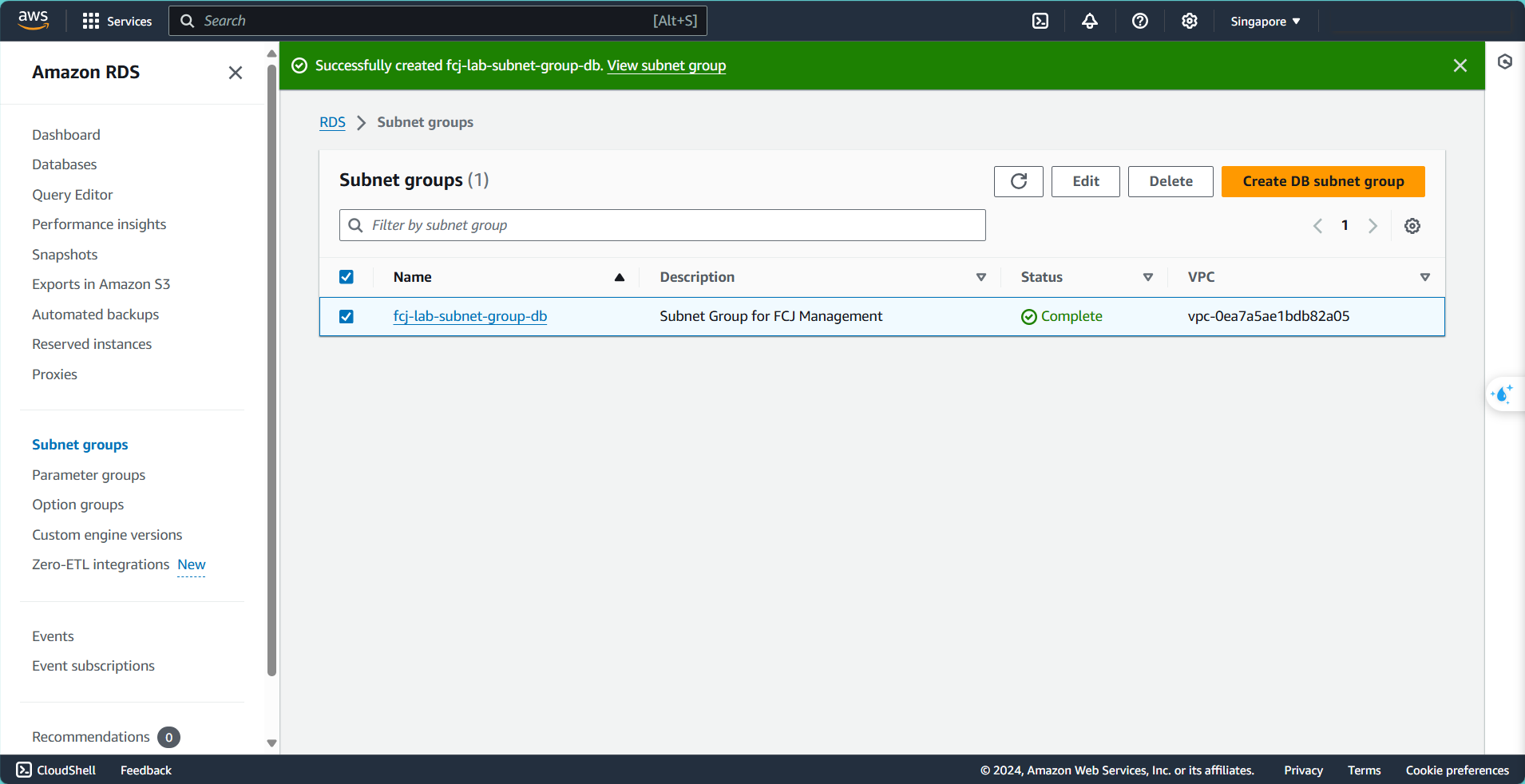Open Databases in the sidebar
The image size is (1525, 784).
[64, 164]
